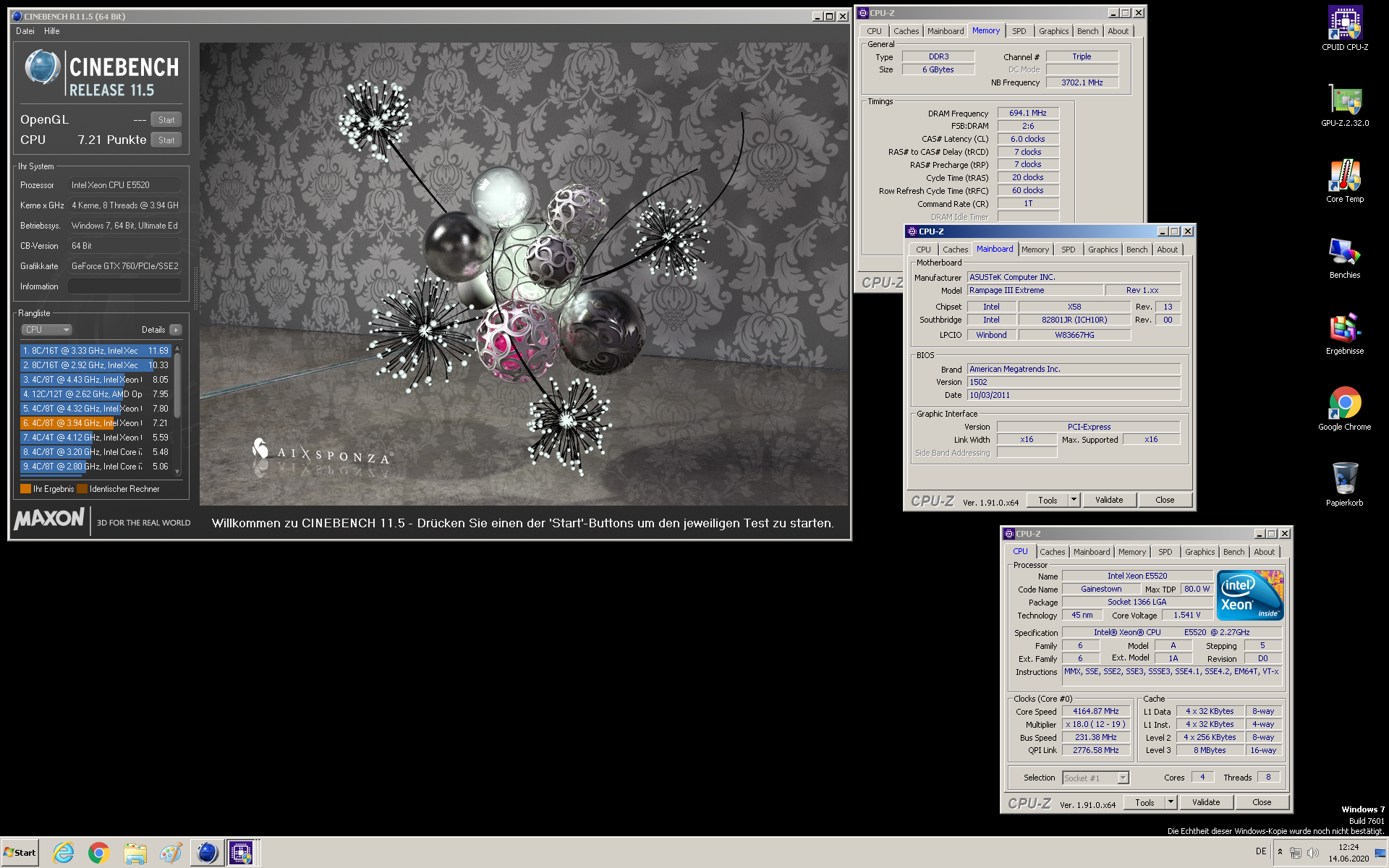
Task: Select ranking row 4 AMD Opteron 7.95
Action: (x=96, y=394)
